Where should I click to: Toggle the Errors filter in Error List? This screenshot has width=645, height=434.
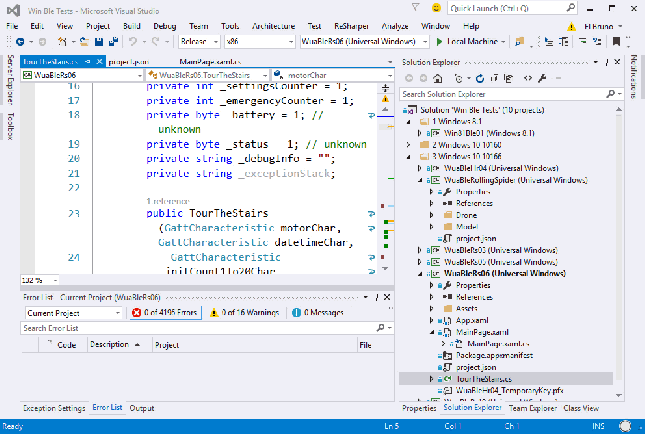tap(166, 313)
